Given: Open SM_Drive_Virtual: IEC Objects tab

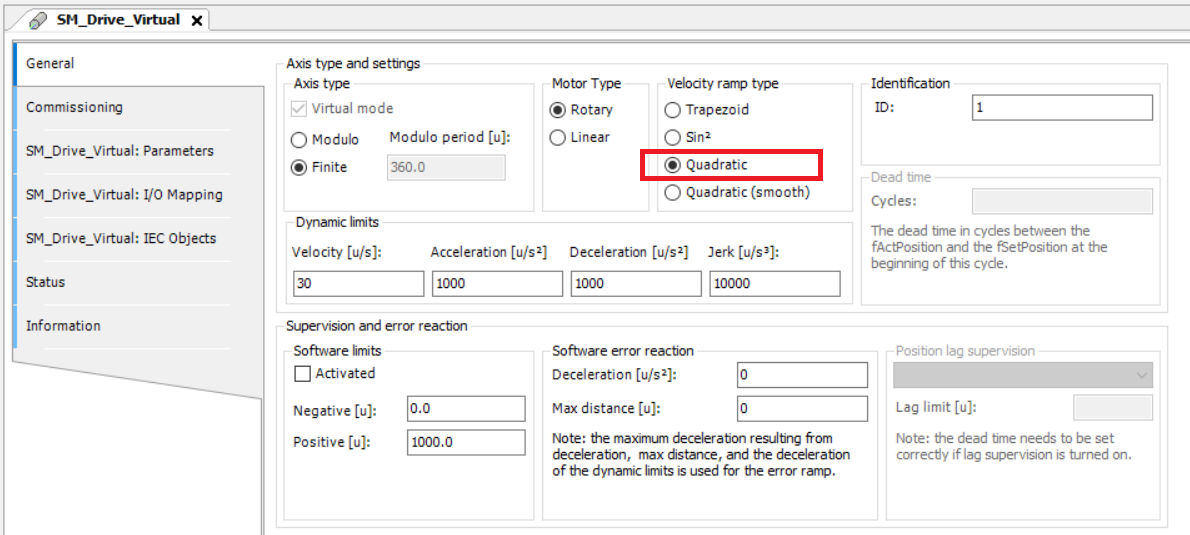Looking at the screenshot, I should click(x=121, y=238).
